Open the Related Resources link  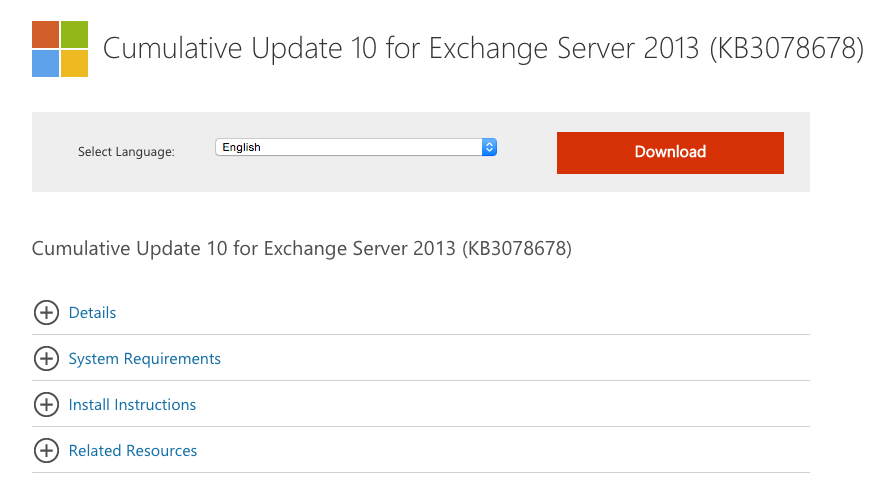pyautogui.click(x=132, y=451)
